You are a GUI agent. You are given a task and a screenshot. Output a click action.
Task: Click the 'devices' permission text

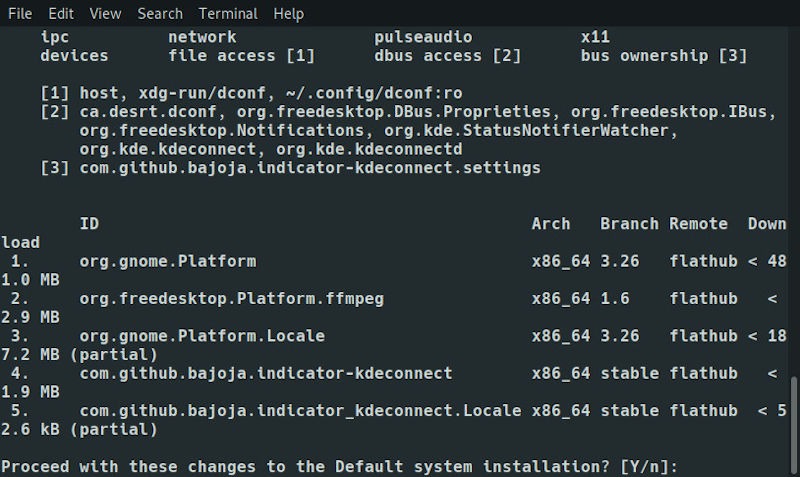[x=74, y=55]
